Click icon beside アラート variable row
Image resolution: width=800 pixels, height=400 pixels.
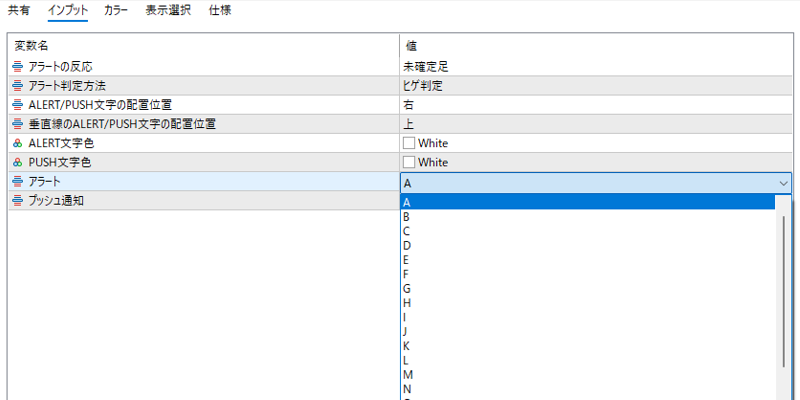18,182
